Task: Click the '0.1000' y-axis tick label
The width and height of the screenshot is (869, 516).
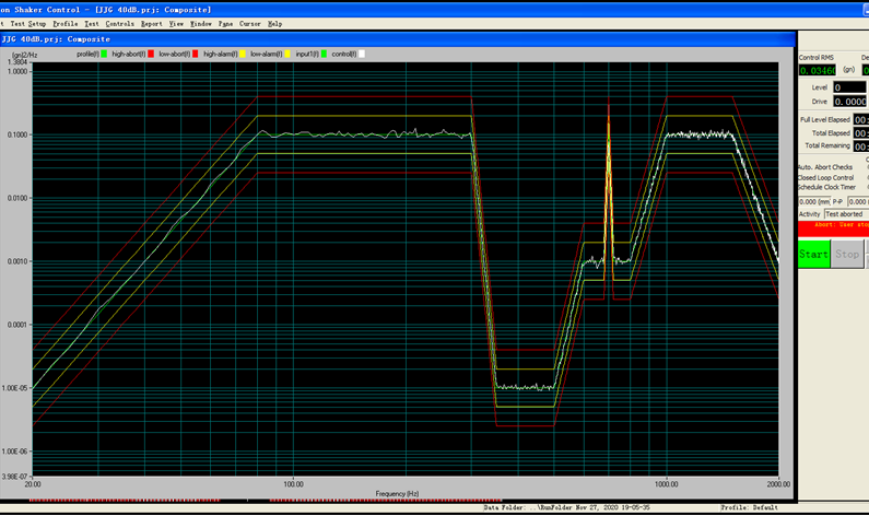Action: coord(17,135)
